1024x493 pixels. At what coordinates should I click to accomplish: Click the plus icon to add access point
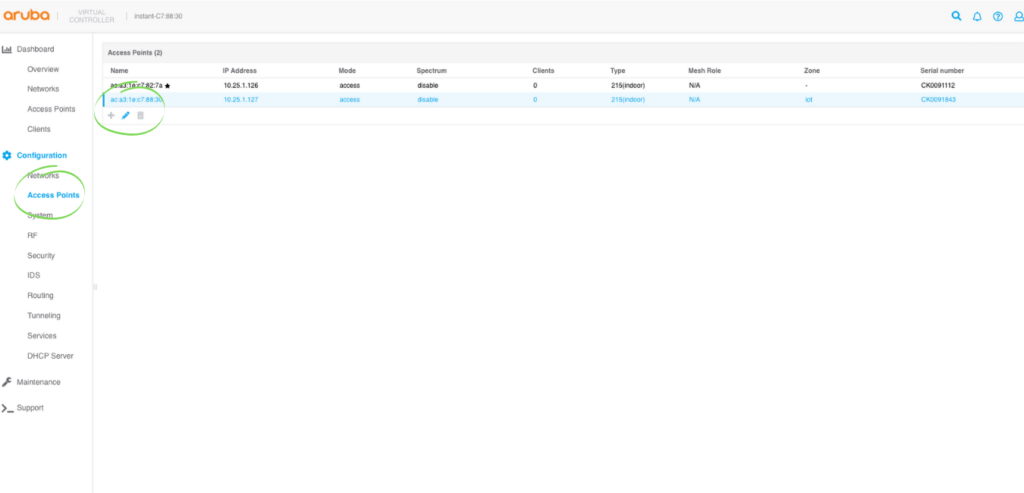tap(111, 116)
